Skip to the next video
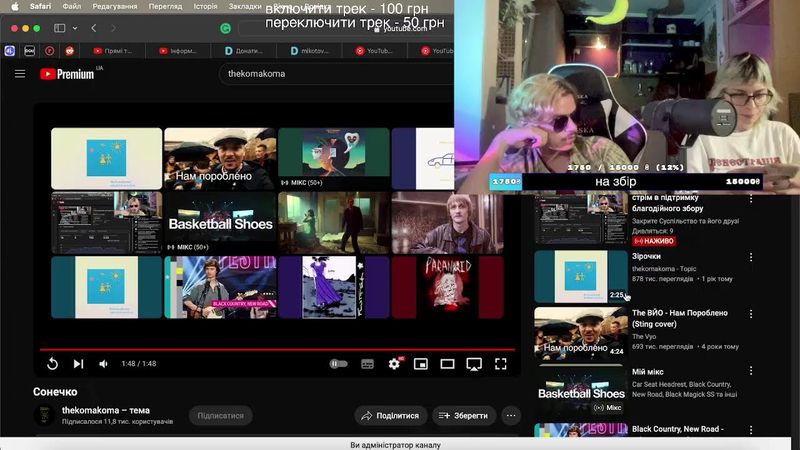The height and width of the screenshot is (450, 800). [78, 364]
